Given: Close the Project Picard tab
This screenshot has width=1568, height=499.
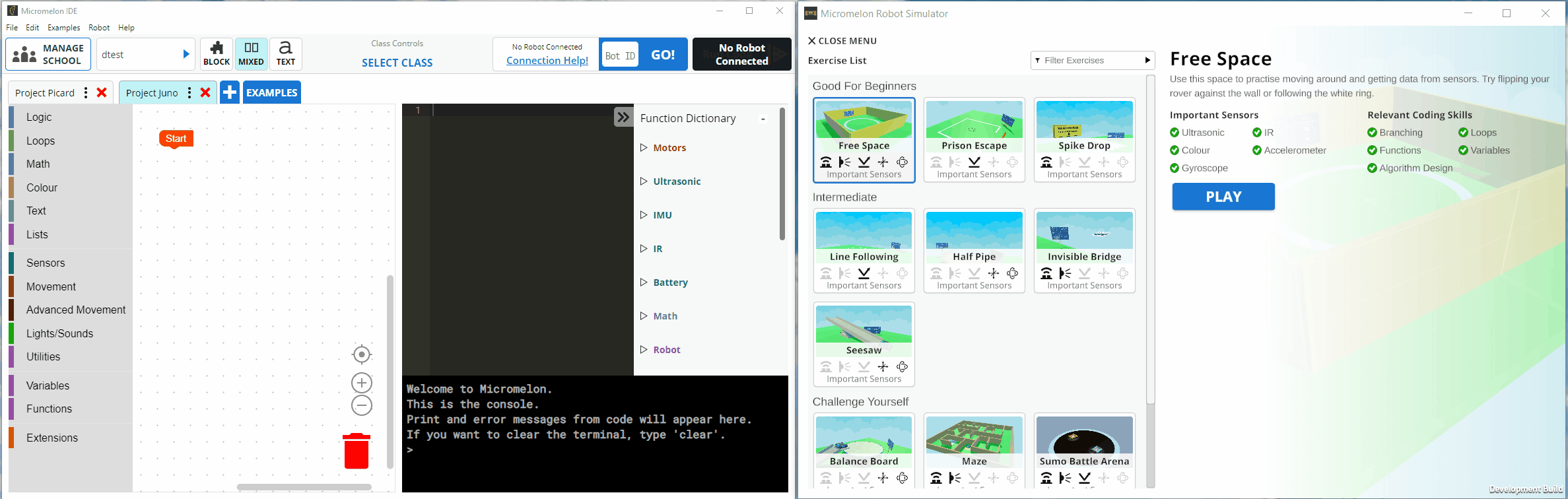Looking at the screenshot, I should (x=102, y=92).
